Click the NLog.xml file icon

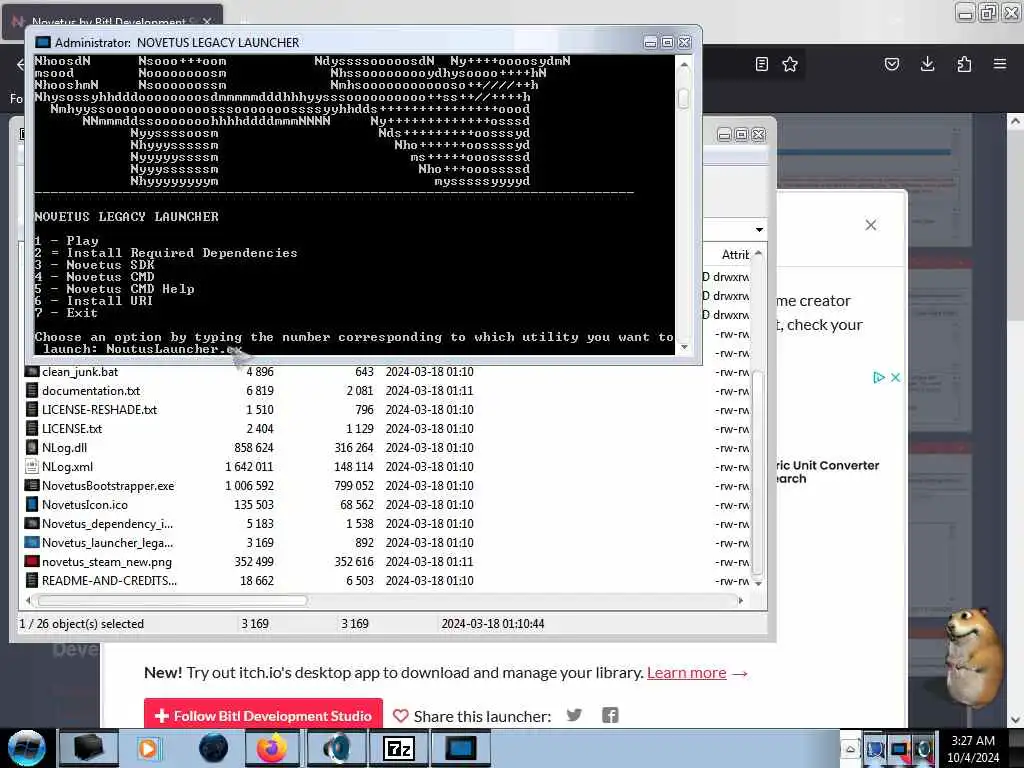pyautogui.click(x=32, y=466)
